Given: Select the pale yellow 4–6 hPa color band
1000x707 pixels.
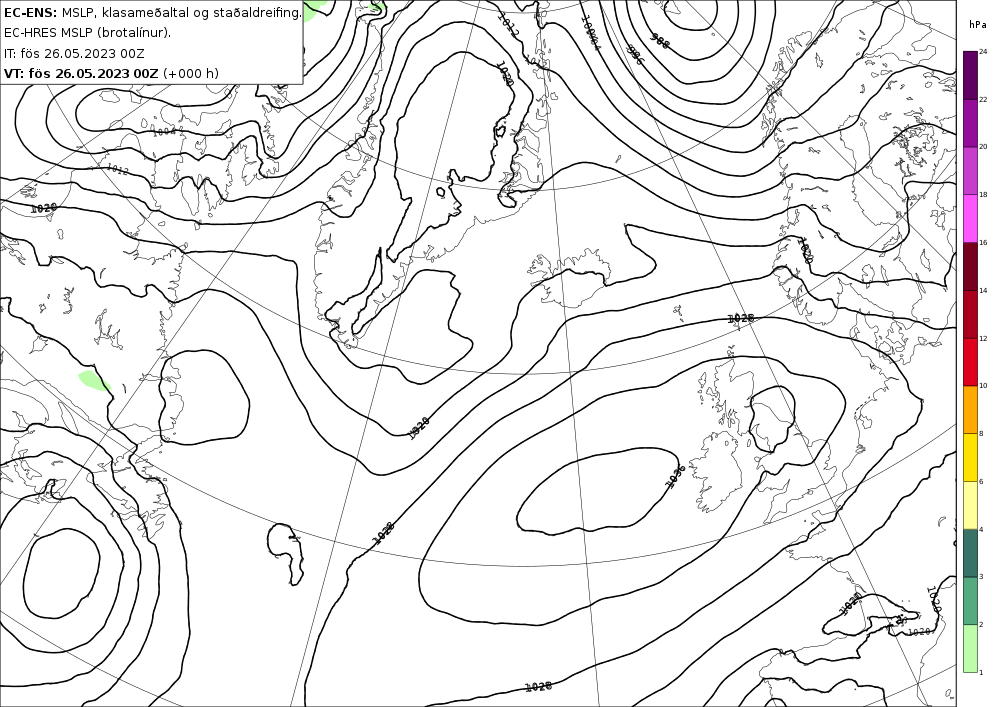Looking at the screenshot, I should [x=970, y=506].
